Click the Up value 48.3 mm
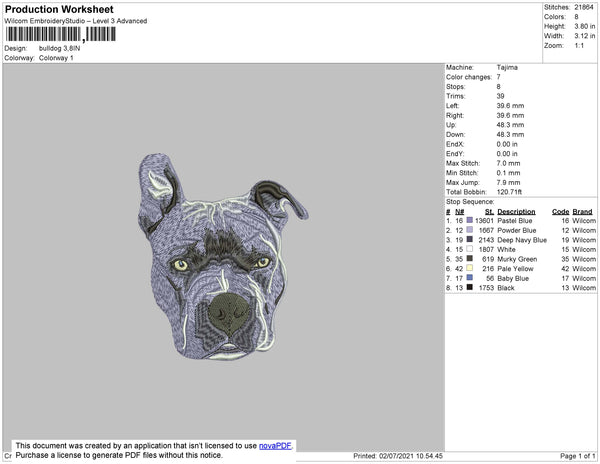The image size is (600, 464). 510,125
